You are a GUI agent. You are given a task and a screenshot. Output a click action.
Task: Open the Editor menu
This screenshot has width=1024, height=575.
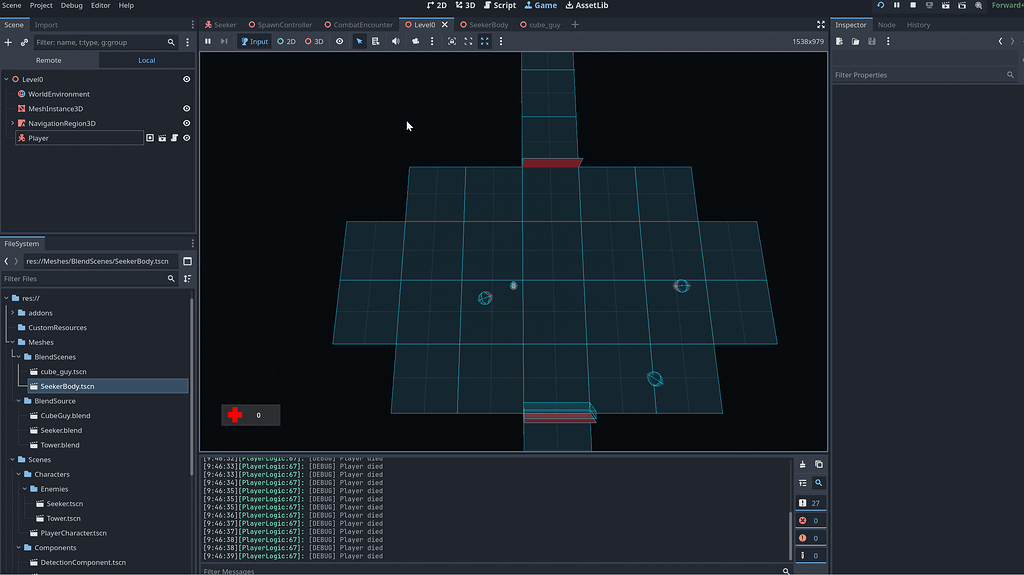click(101, 5)
